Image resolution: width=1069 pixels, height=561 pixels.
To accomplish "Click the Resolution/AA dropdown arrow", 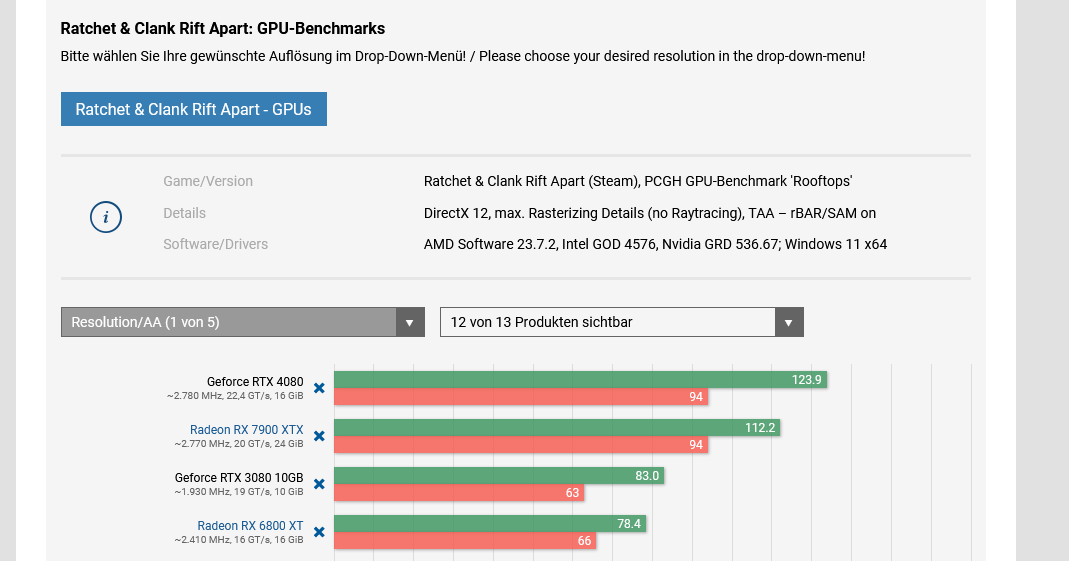I will pos(410,322).
